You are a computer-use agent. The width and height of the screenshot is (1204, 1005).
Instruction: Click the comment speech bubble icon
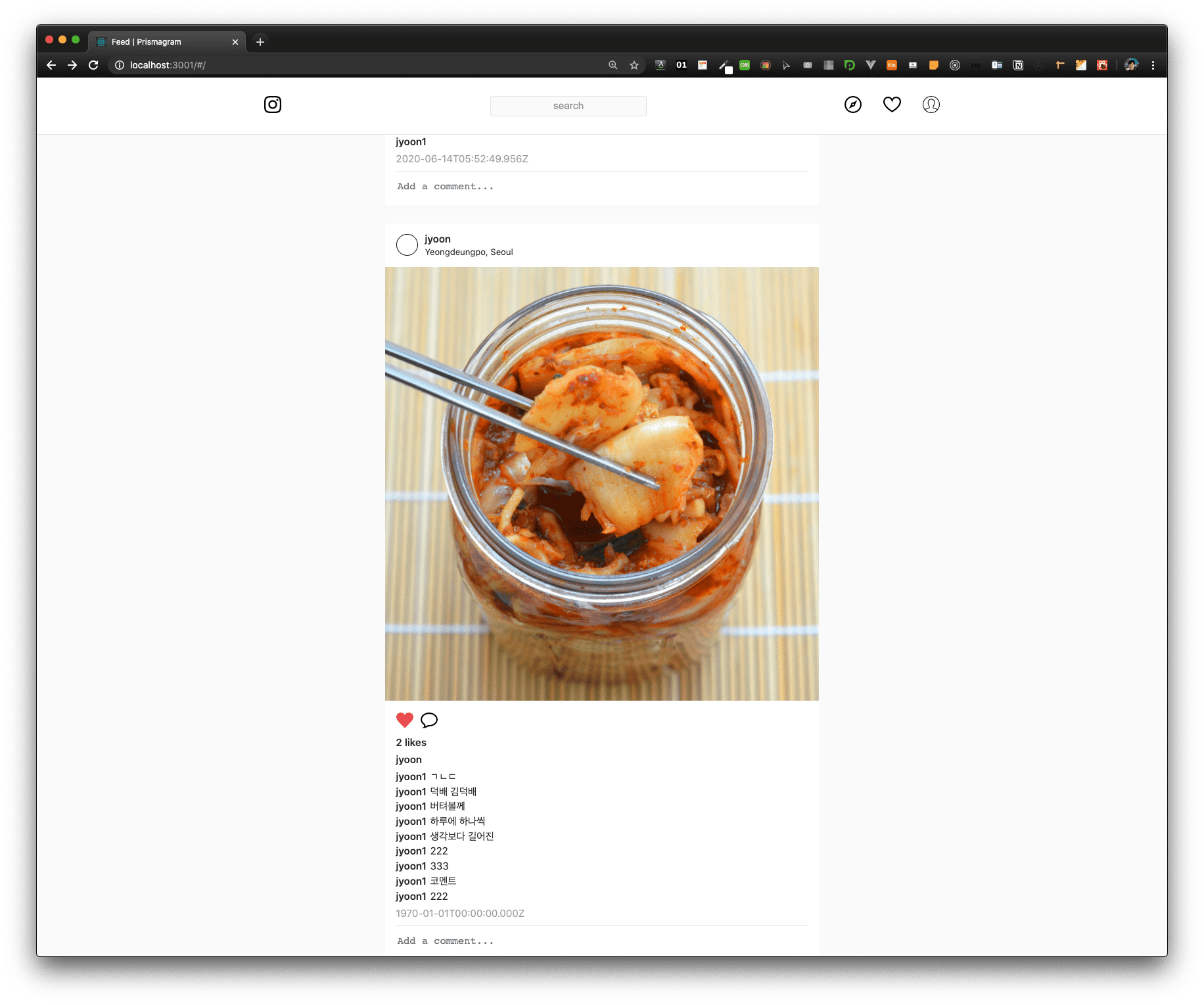coord(429,720)
